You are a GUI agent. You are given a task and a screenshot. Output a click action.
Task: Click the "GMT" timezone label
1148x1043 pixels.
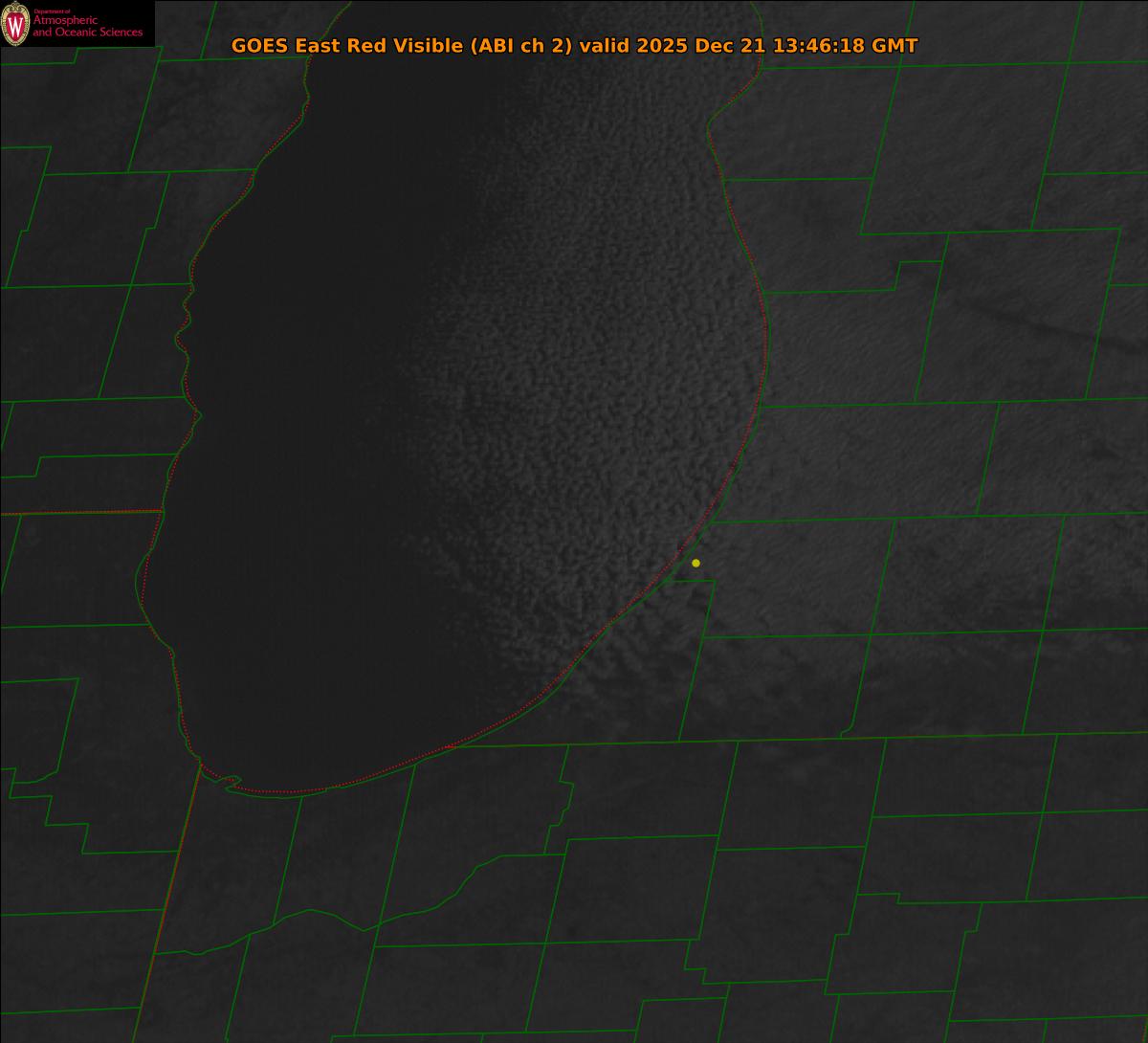coord(894,46)
